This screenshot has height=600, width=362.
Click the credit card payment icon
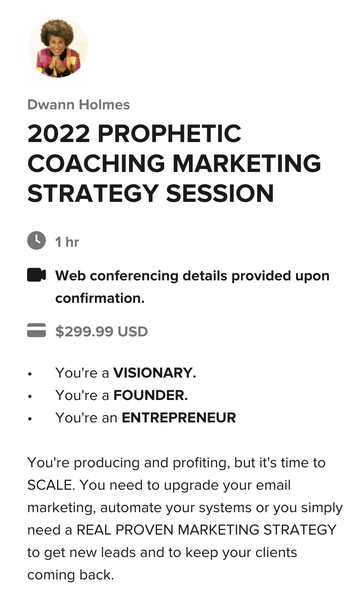pyautogui.click(x=36, y=331)
